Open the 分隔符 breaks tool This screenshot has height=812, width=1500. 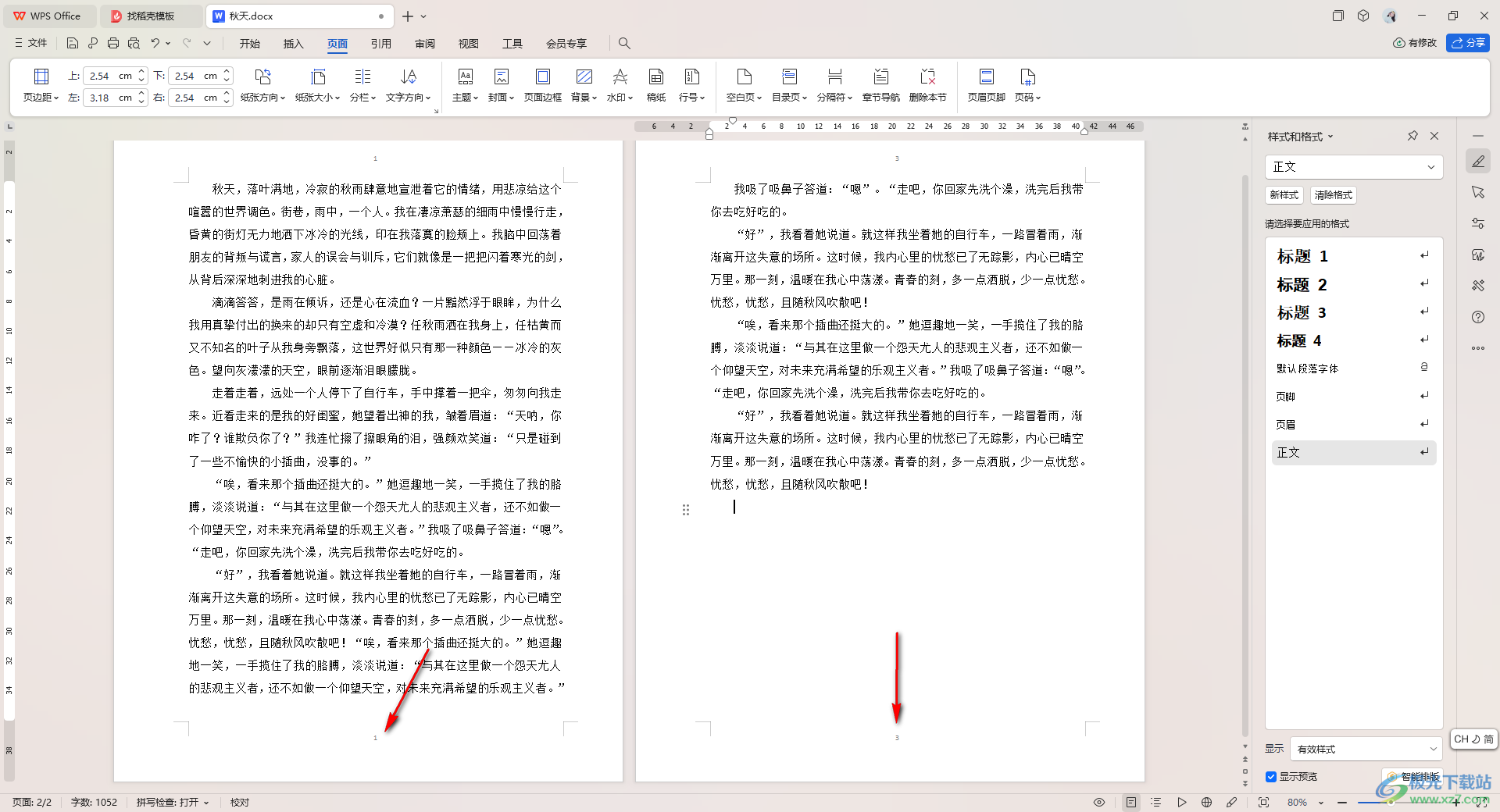[834, 85]
